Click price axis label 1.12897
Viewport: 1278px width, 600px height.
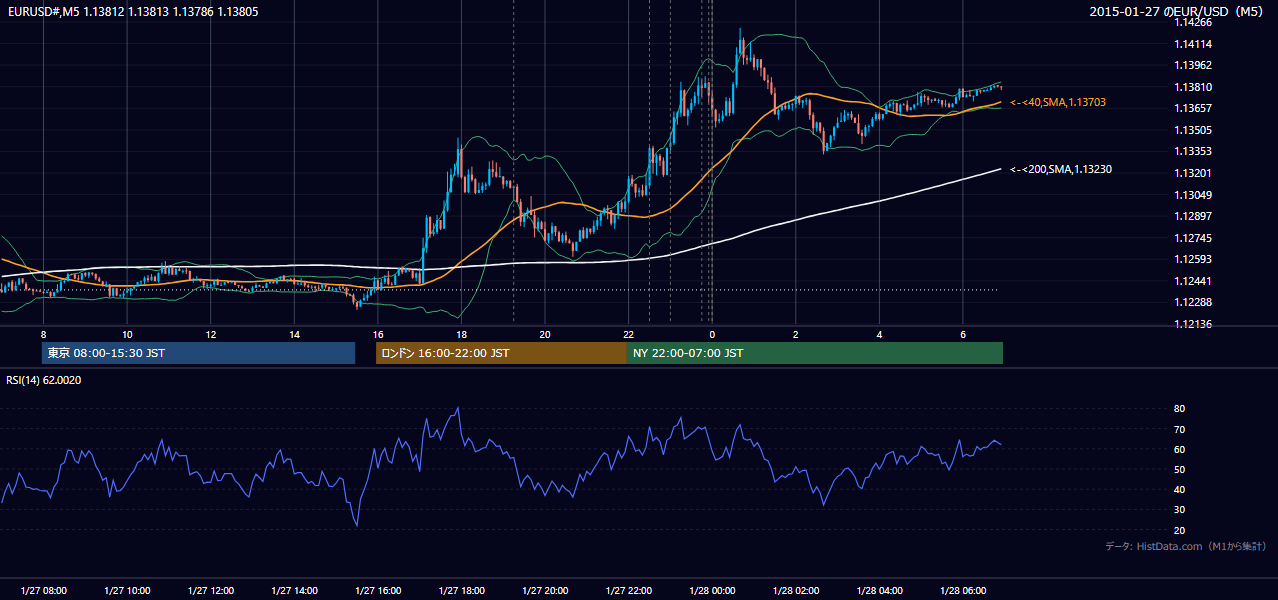click(x=1193, y=216)
